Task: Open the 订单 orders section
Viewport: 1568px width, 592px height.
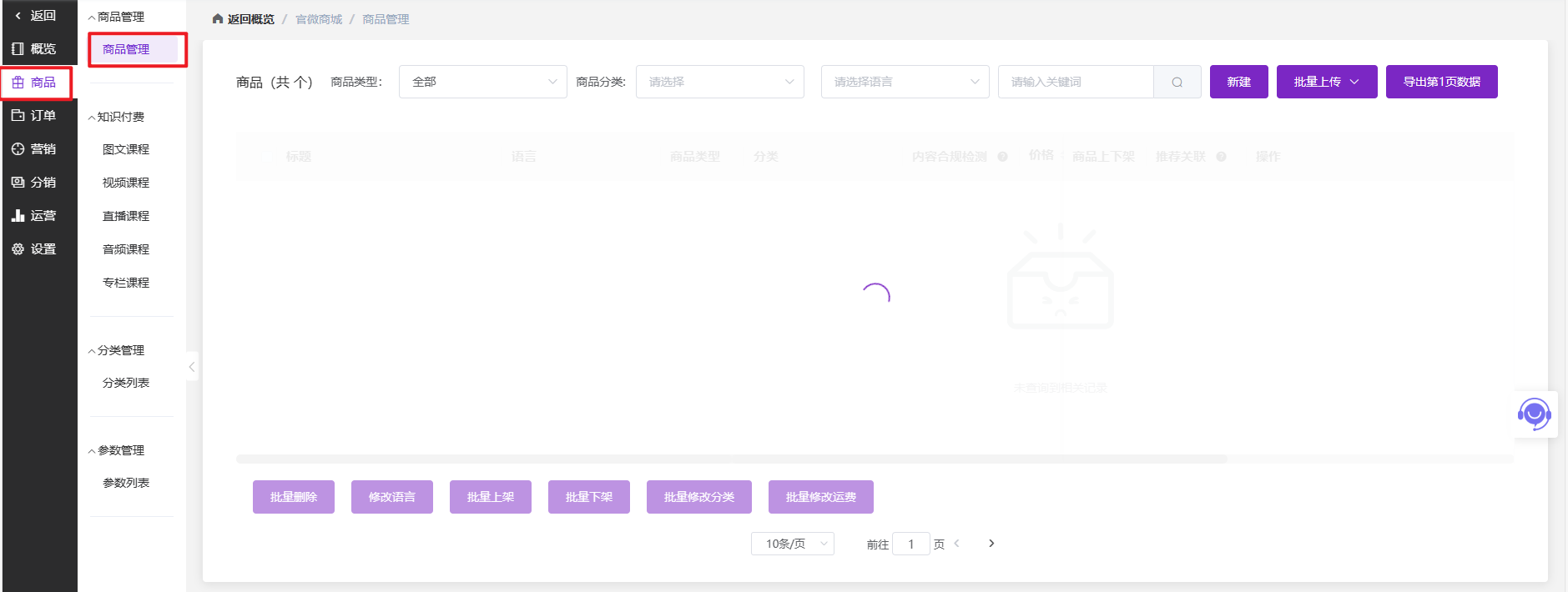Action: pyautogui.click(x=35, y=116)
